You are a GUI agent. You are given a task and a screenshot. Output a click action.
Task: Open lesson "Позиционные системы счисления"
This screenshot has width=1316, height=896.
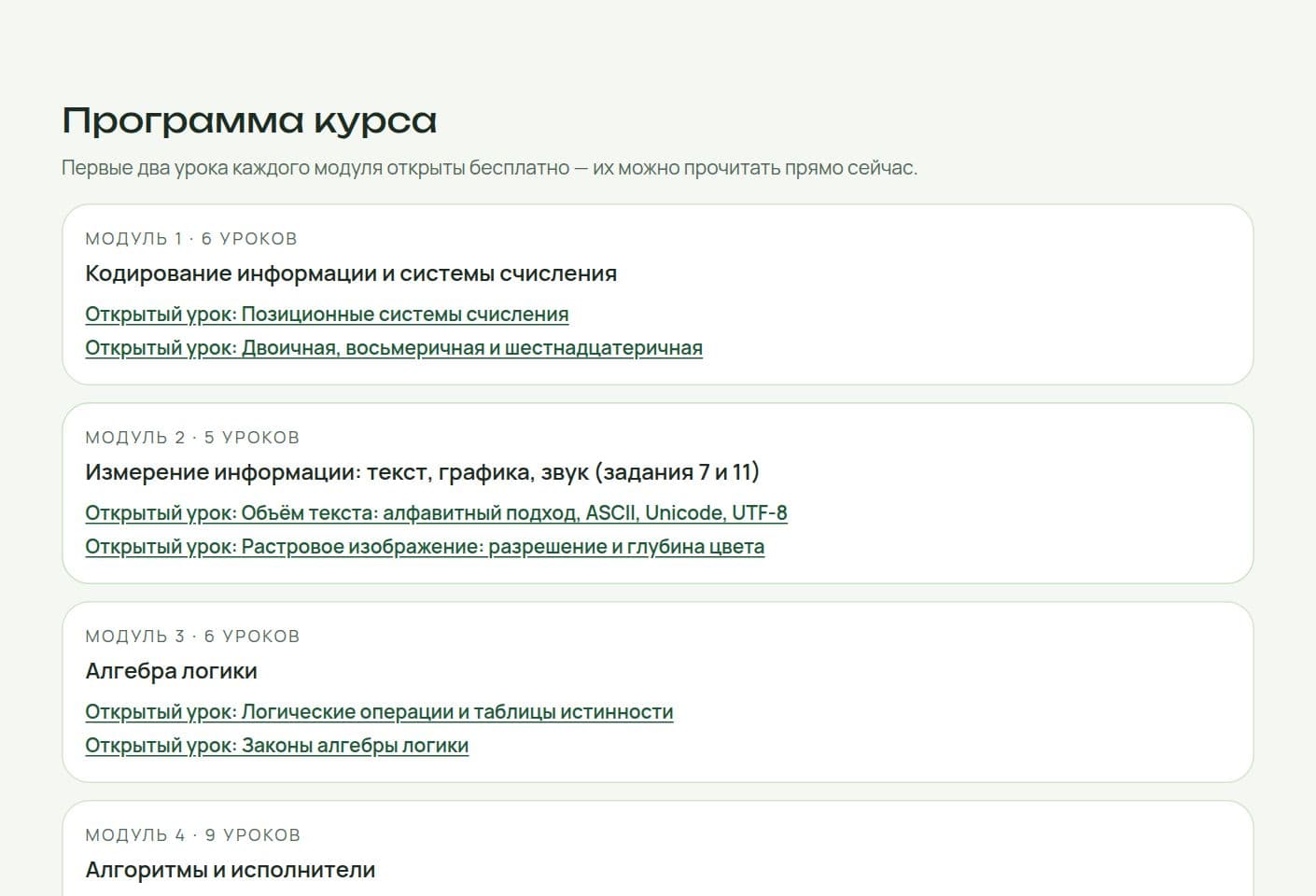(x=327, y=315)
